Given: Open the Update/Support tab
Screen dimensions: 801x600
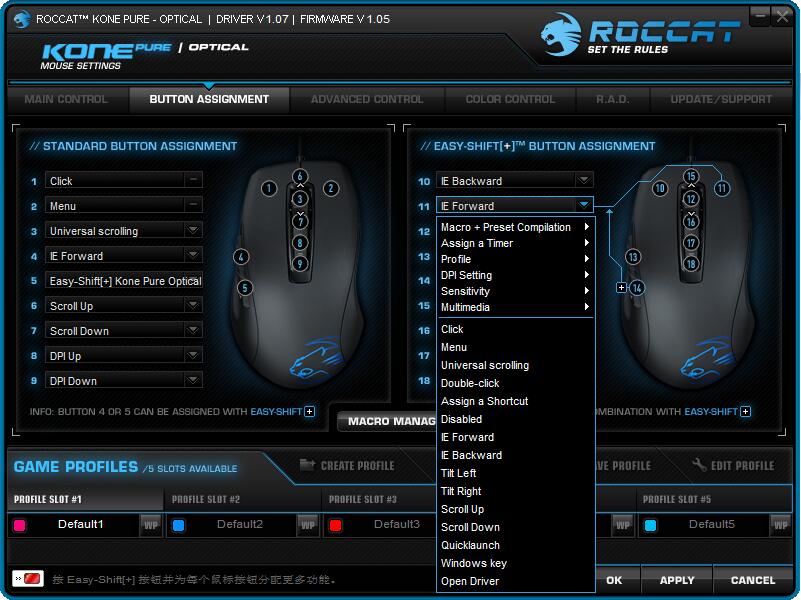Looking at the screenshot, I should point(721,99).
